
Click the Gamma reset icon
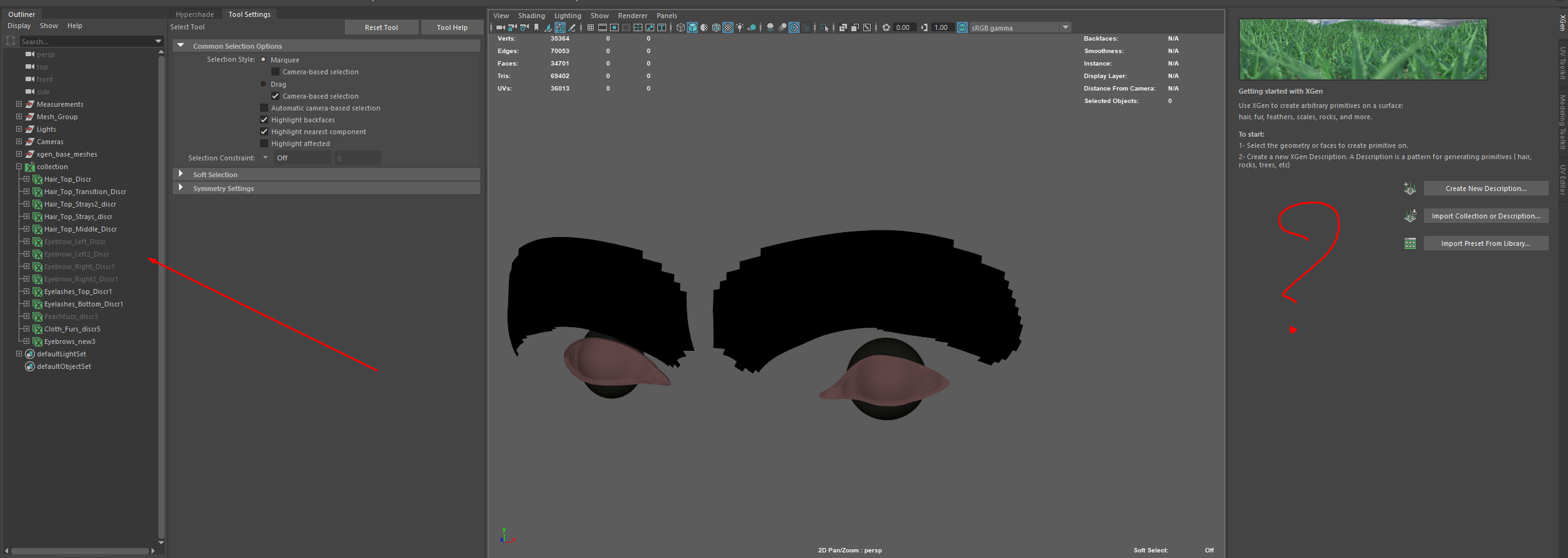(x=924, y=27)
